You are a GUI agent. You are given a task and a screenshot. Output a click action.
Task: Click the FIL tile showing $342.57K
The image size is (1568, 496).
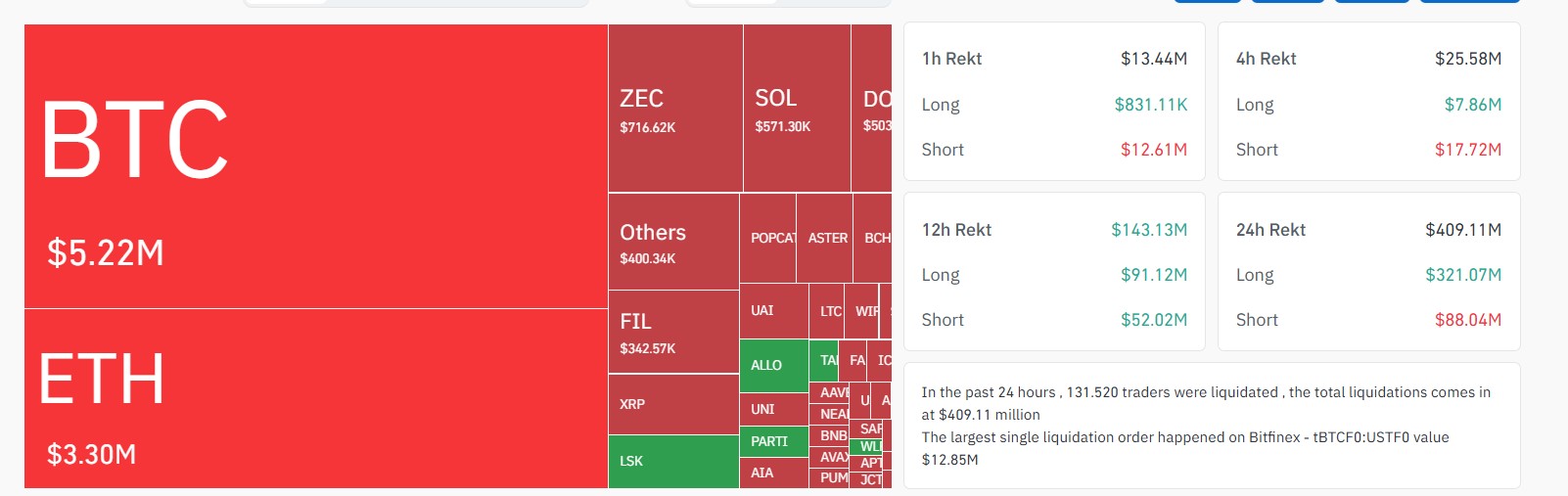pos(673,332)
